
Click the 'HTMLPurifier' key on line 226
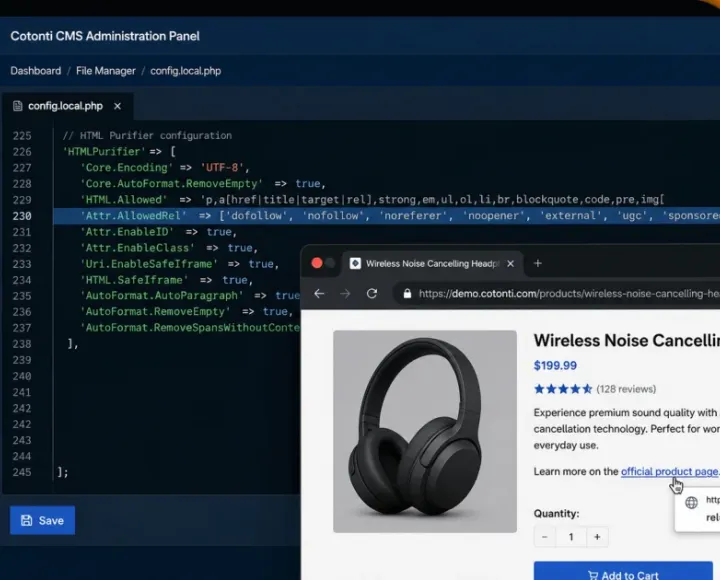[104, 152]
